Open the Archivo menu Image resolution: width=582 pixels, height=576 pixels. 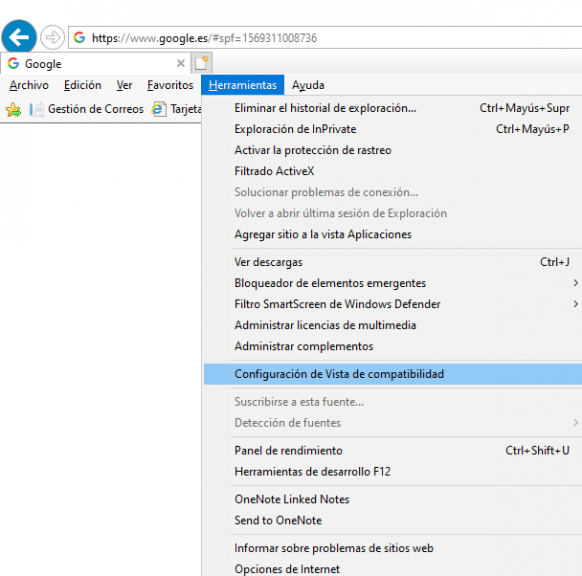29,85
